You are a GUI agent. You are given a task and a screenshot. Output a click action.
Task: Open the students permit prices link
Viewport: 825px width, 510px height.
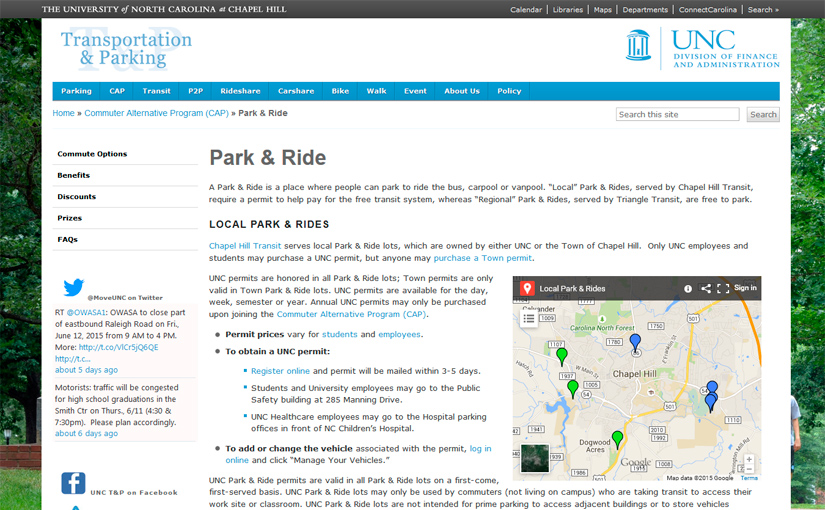339,334
